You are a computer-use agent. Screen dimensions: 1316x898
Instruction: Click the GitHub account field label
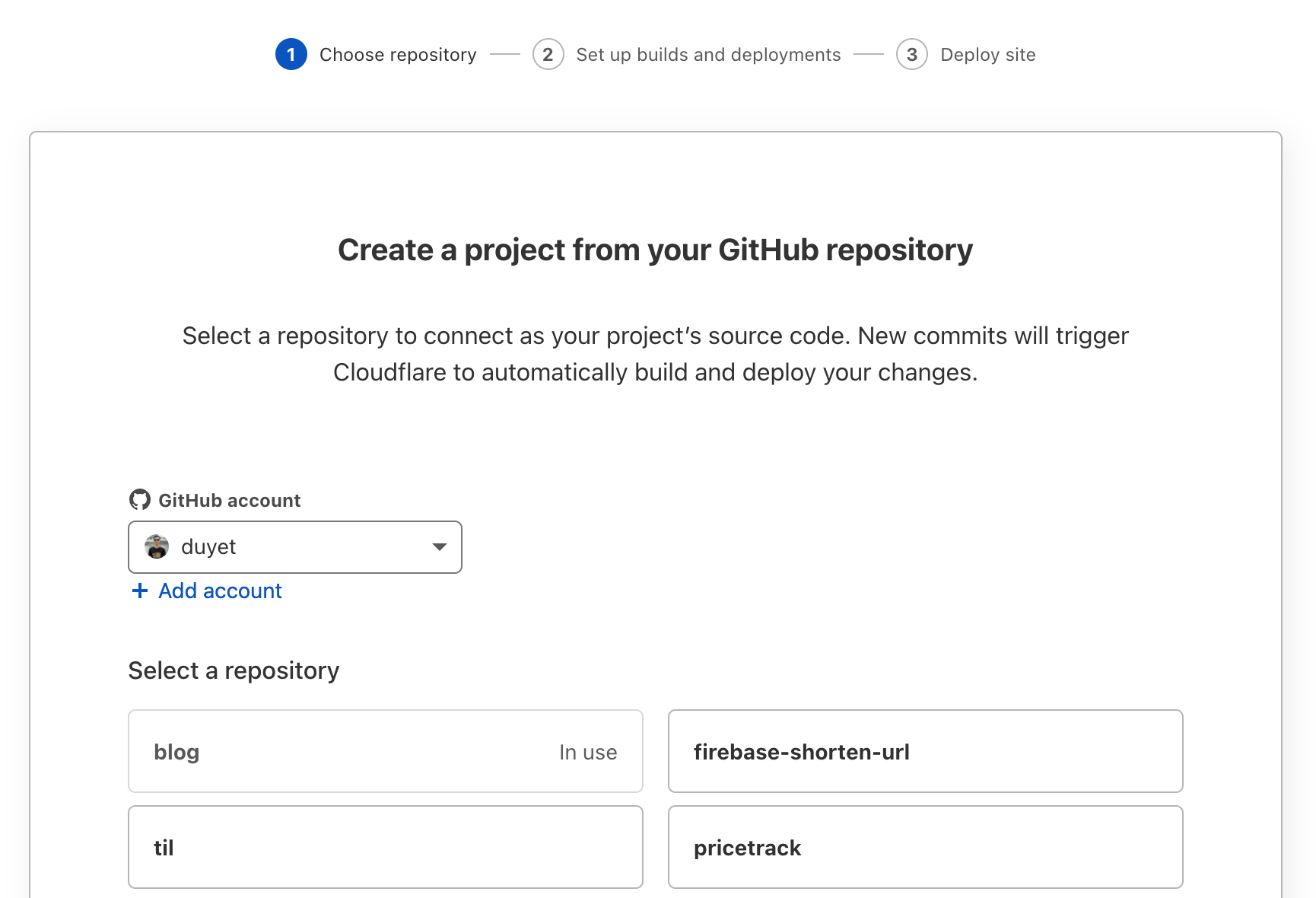pos(229,501)
